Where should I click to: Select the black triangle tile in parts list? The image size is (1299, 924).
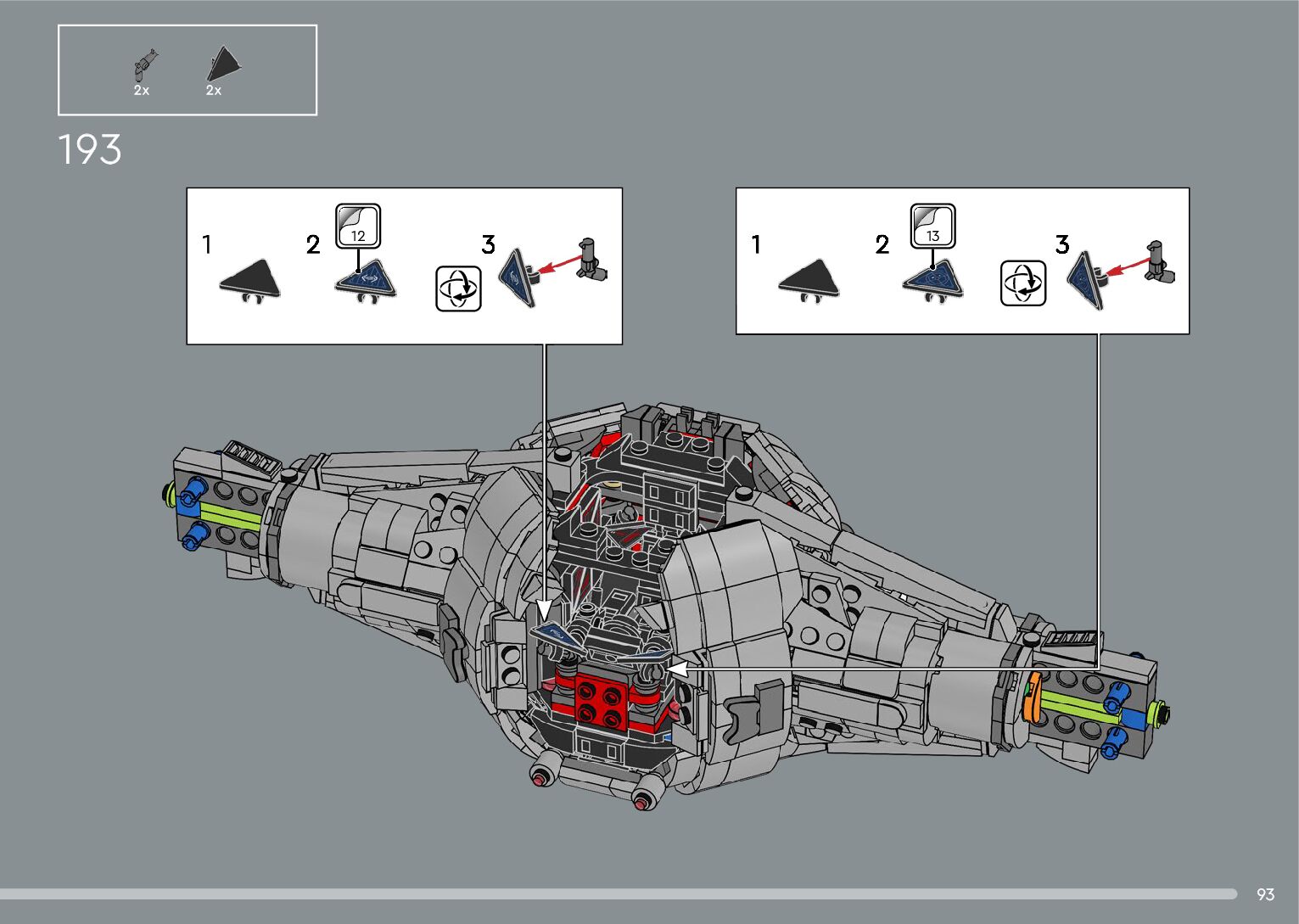click(223, 64)
